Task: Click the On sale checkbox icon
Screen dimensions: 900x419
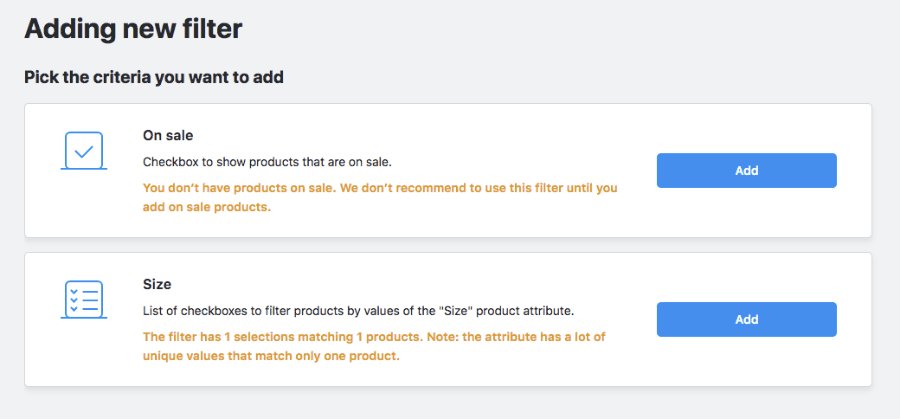Action: (x=85, y=151)
